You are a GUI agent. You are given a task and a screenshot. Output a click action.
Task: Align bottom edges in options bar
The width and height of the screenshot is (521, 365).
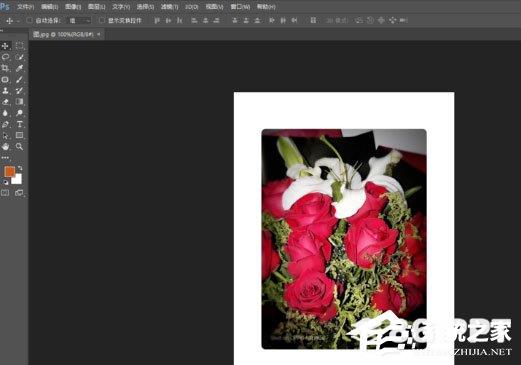point(180,21)
